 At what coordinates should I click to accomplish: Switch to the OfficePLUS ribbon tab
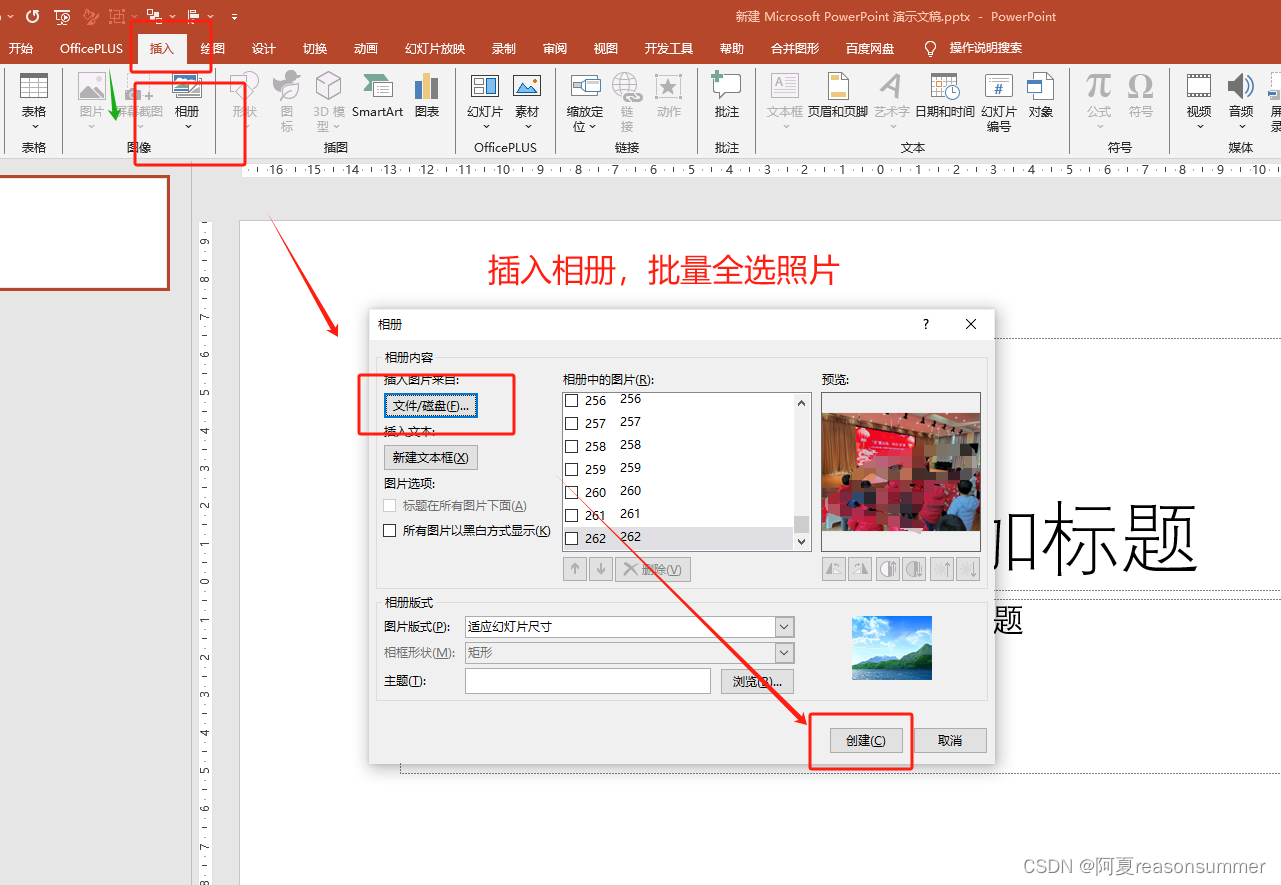click(x=91, y=49)
